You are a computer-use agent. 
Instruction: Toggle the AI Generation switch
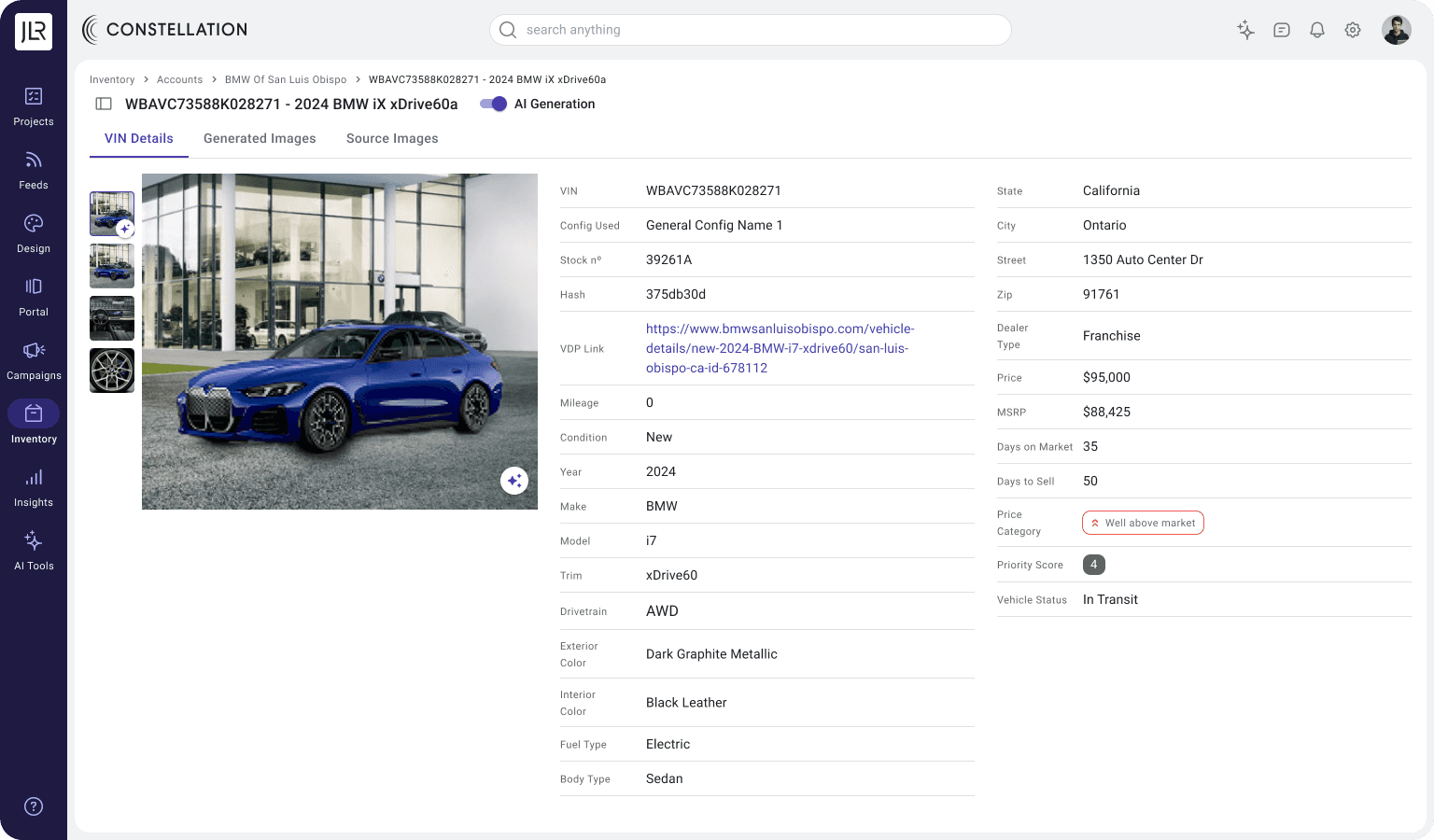pyautogui.click(x=493, y=104)
